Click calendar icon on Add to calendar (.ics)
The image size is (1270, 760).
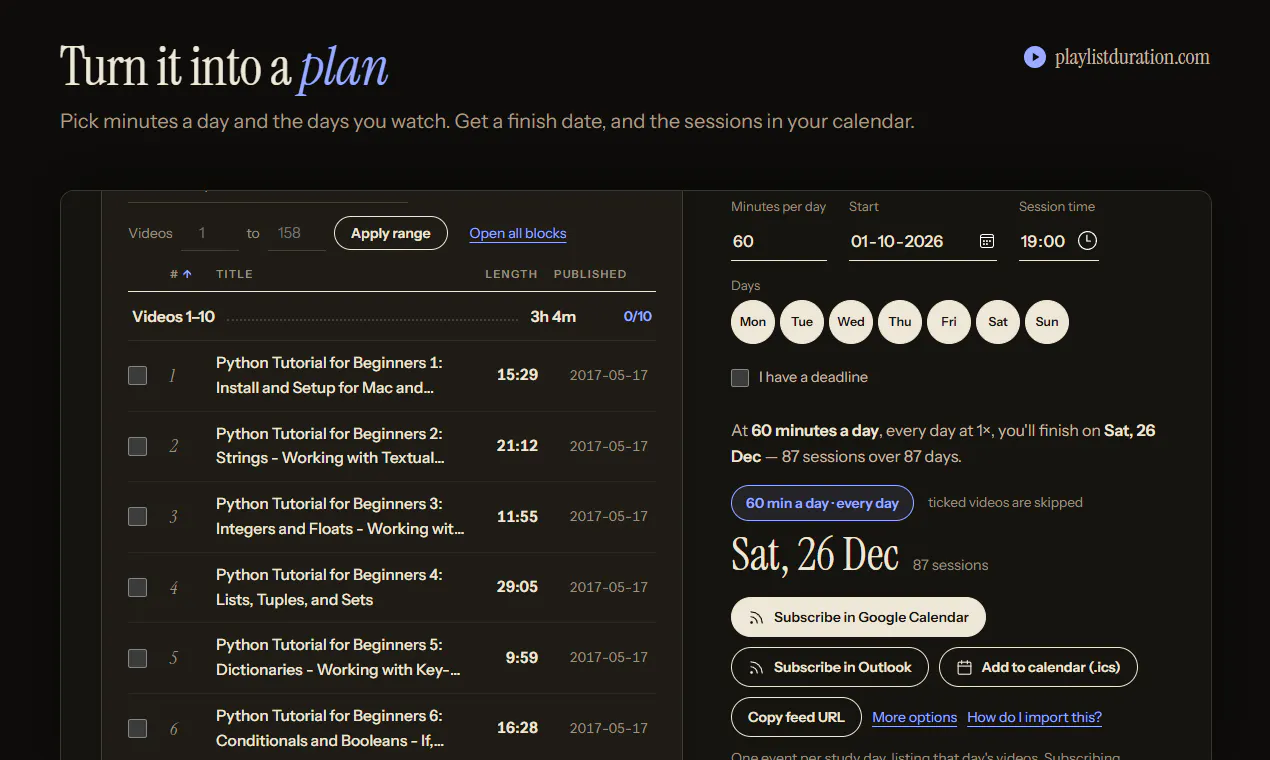965,668
